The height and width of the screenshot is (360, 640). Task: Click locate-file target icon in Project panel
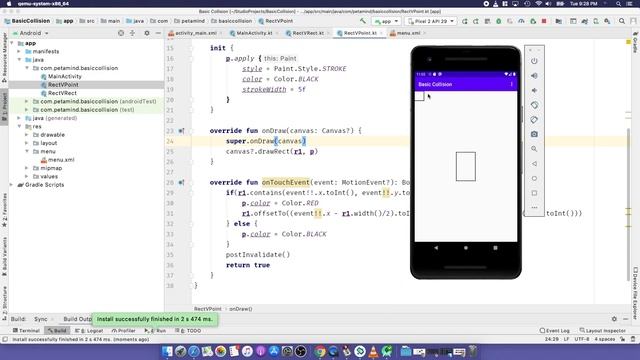point(121,33)
